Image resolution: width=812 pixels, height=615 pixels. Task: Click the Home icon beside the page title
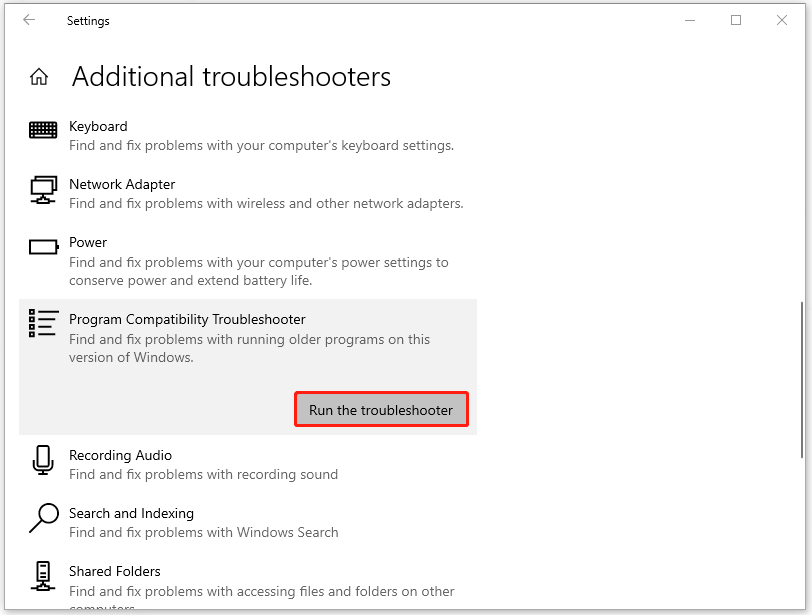[39, 75]
